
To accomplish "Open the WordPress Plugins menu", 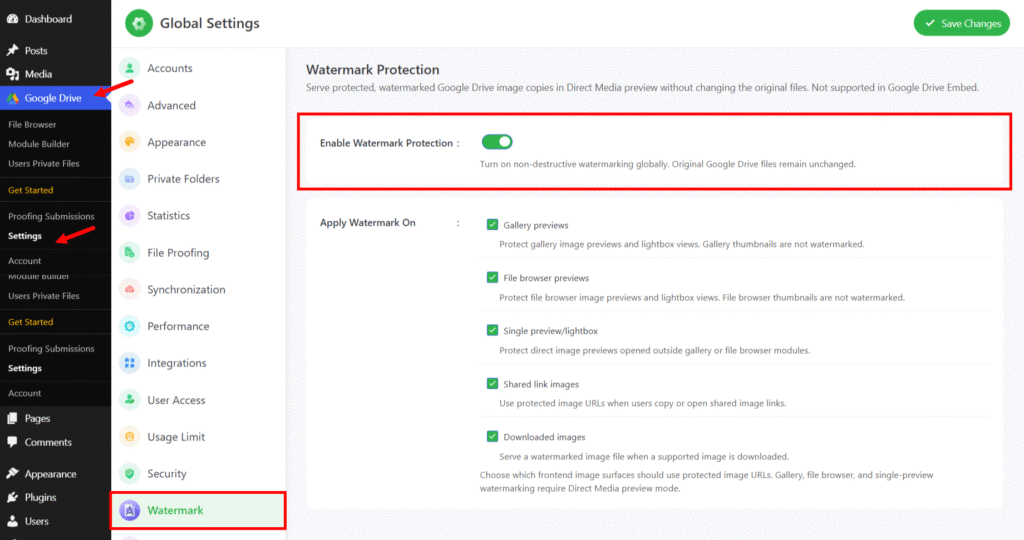I will [x=40, y=497].
